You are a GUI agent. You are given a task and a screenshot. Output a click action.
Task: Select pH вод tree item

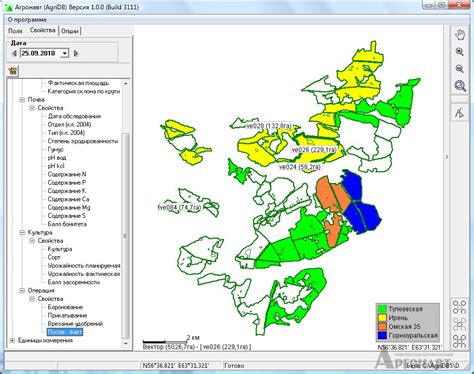pos(57,158)
